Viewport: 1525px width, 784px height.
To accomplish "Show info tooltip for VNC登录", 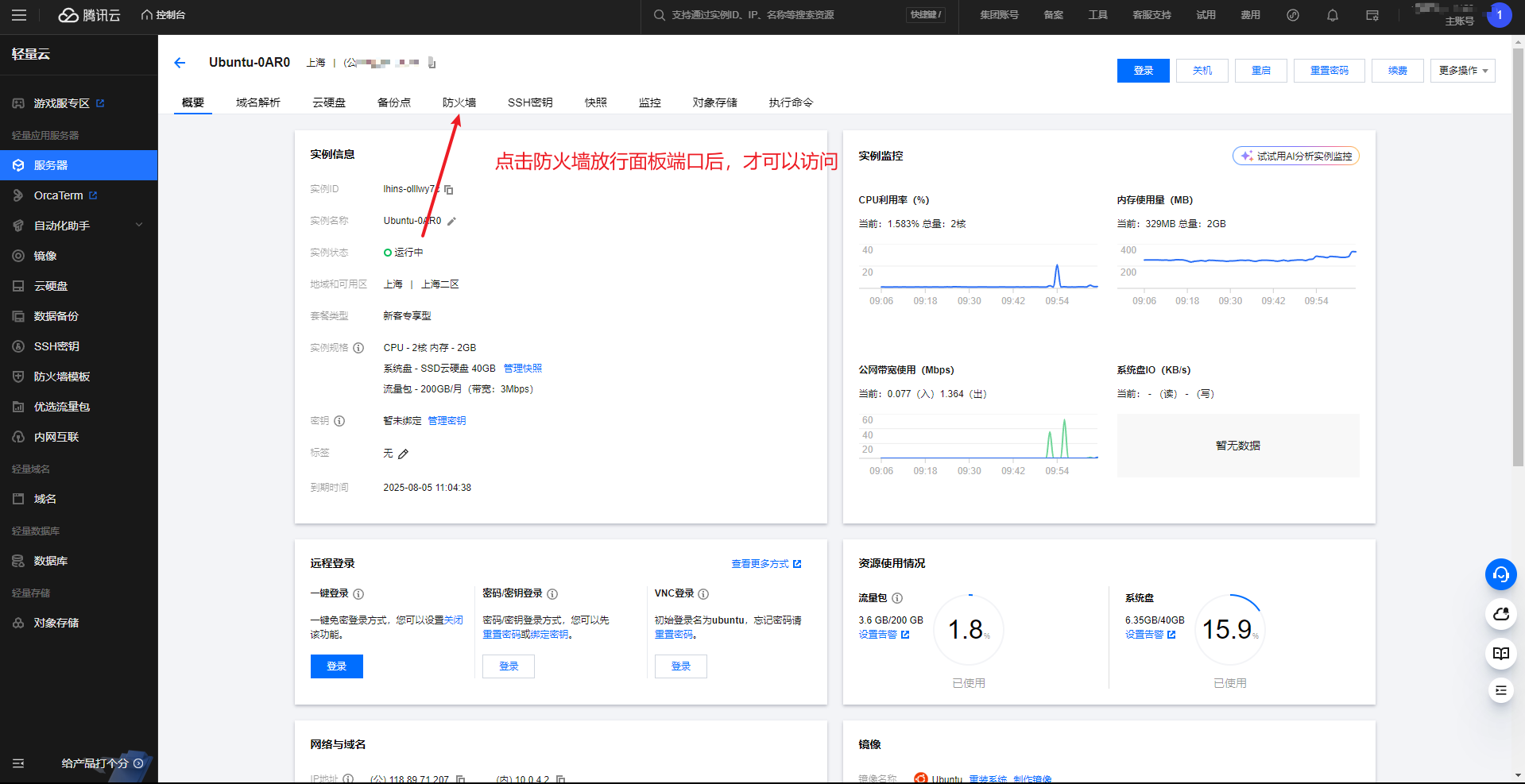I will 703,594.
